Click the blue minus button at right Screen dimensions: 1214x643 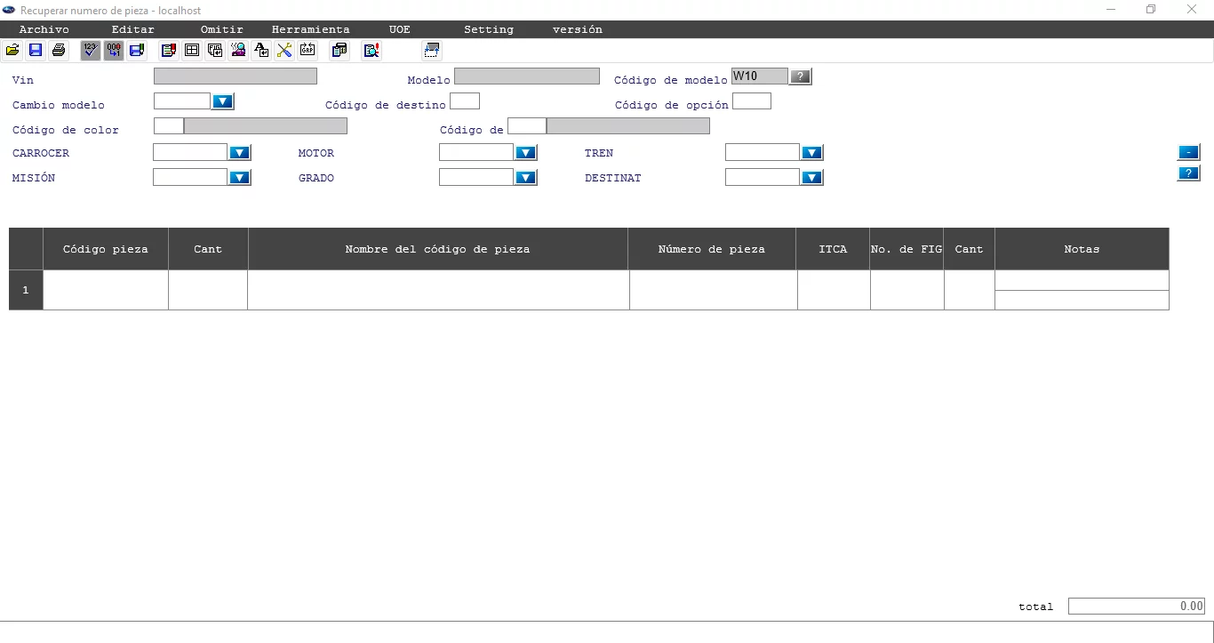coord(1188,152)
